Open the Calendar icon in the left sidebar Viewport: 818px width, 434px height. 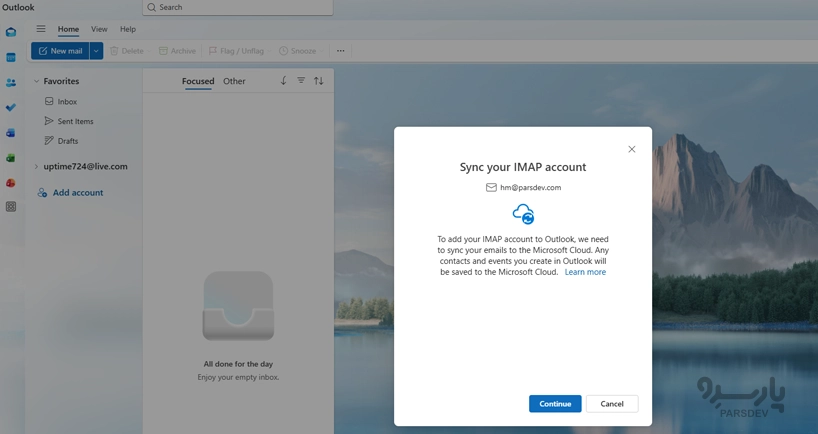tap(11, 58)
